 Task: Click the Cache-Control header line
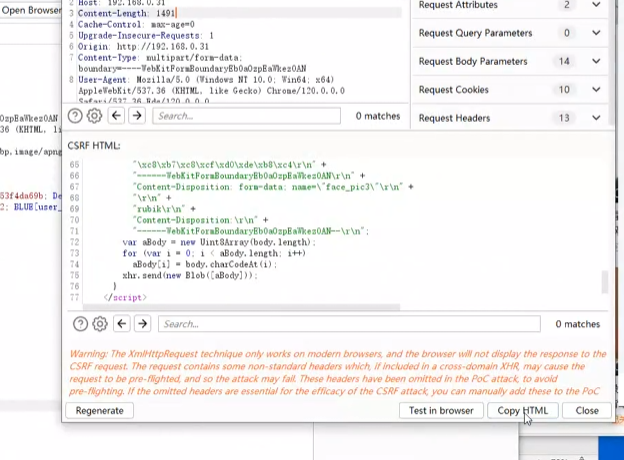click(x=136, y=24)
